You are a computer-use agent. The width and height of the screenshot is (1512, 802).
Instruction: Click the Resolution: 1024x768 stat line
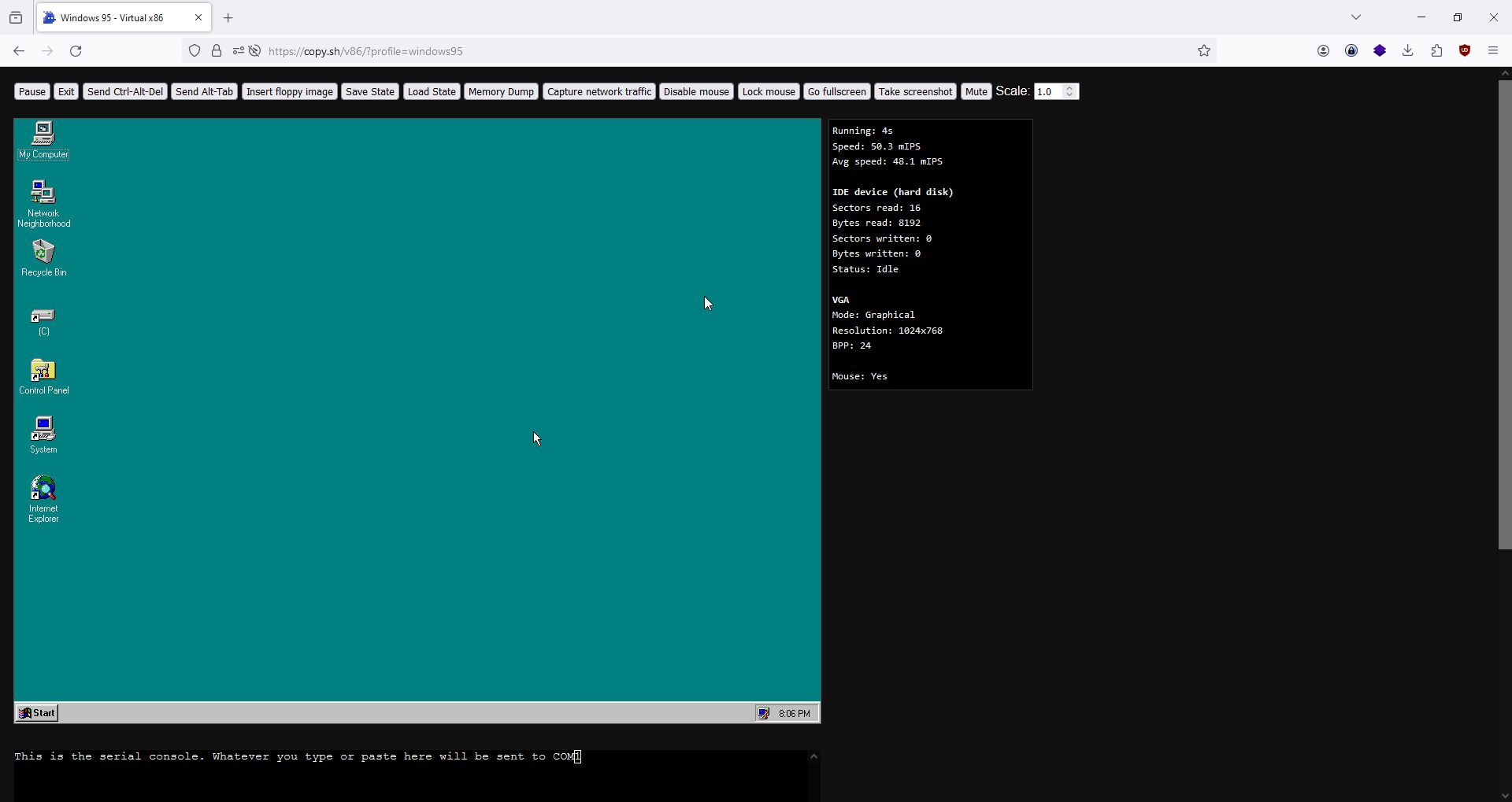(x=888, y=331)
